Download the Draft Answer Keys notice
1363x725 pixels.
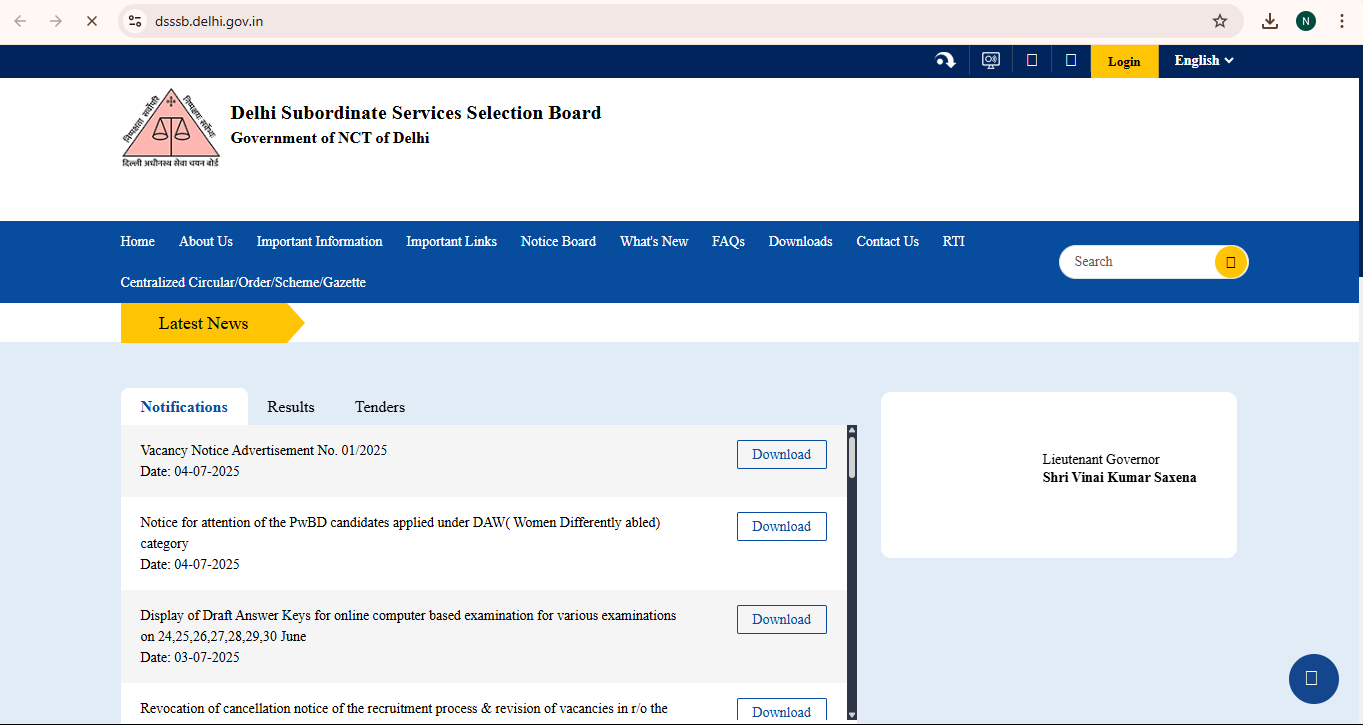tap(781, 619)
